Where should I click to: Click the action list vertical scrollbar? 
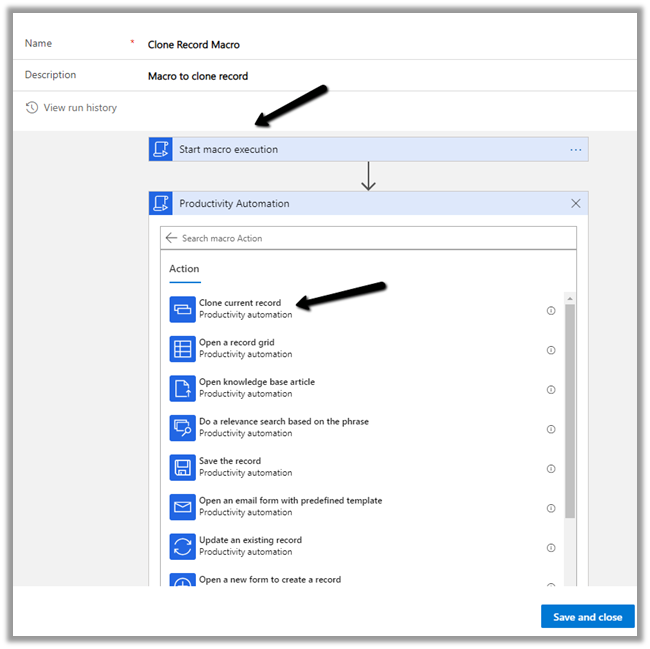(570, 410)
